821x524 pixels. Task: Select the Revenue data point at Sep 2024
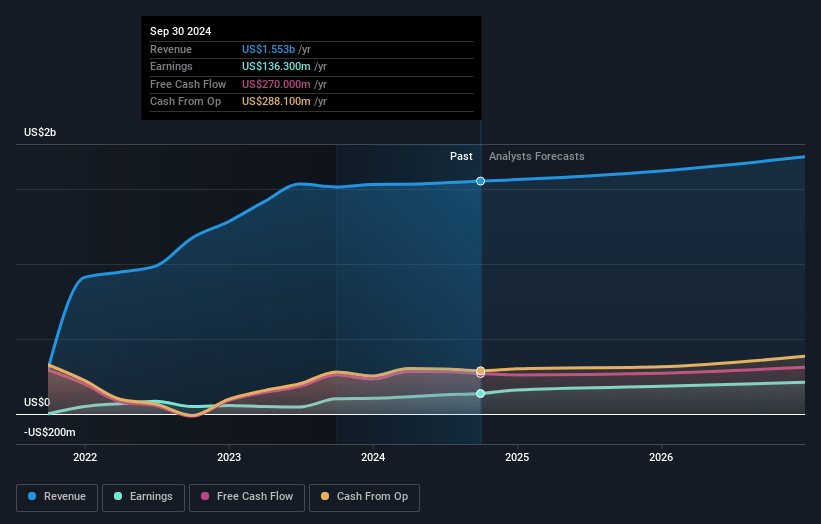click(x=480, y=181)
